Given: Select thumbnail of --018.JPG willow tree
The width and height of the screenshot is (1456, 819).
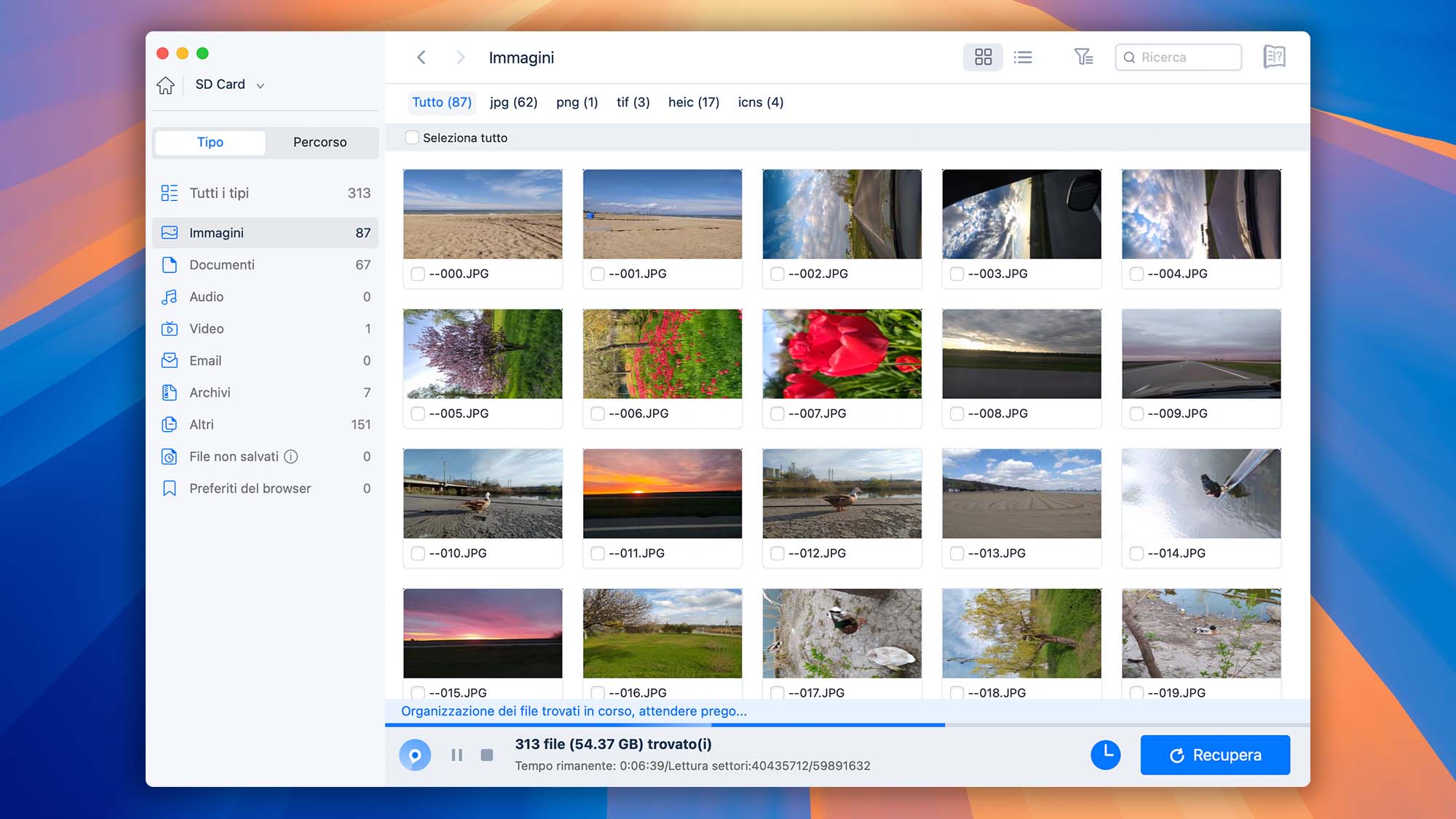Looking at the screenshot, I should point(1021,633).
